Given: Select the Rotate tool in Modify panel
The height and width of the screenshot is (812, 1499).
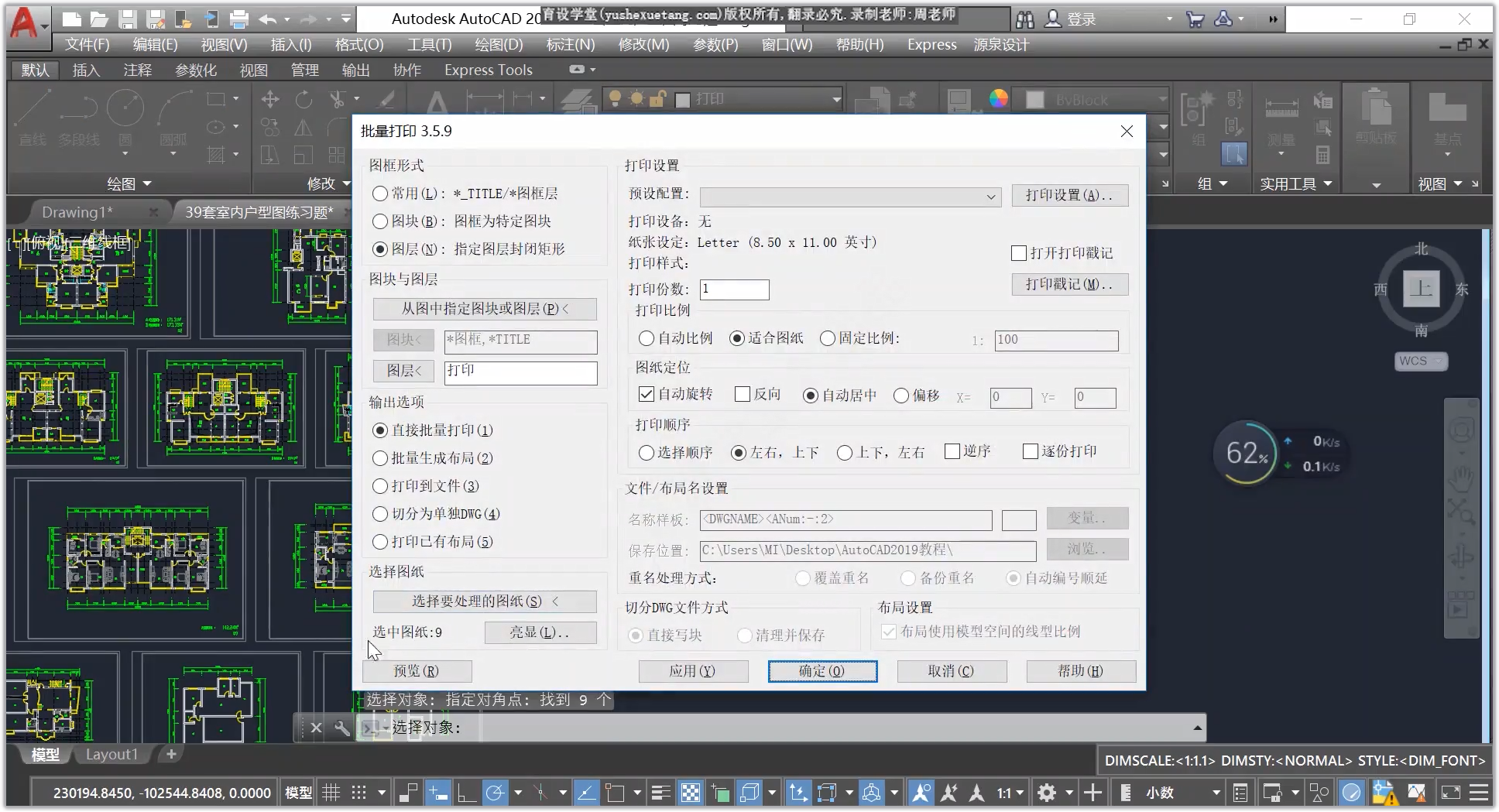Looking at the screenshot, I should [304, 99].
